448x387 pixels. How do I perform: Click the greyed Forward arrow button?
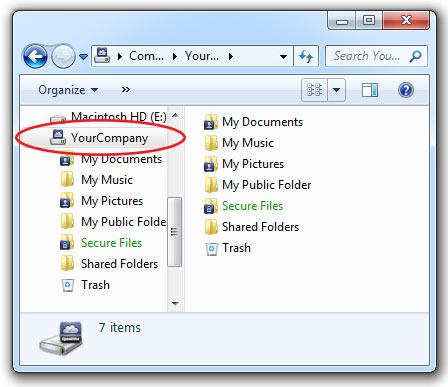click(x=63, y=56)
